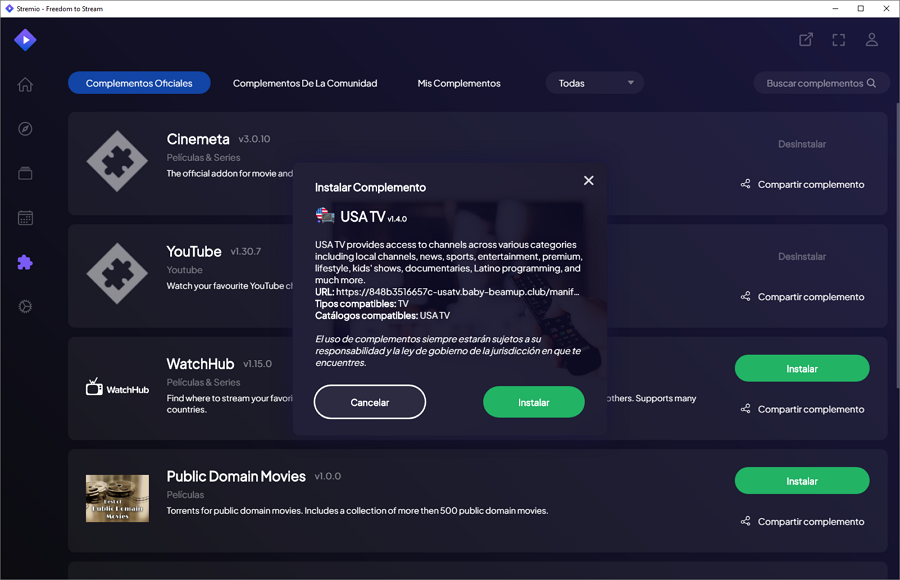The image size is (900, 580).
Task: Open the Discover compass icon
Action: pyautogui.click(x=25, y=129)
